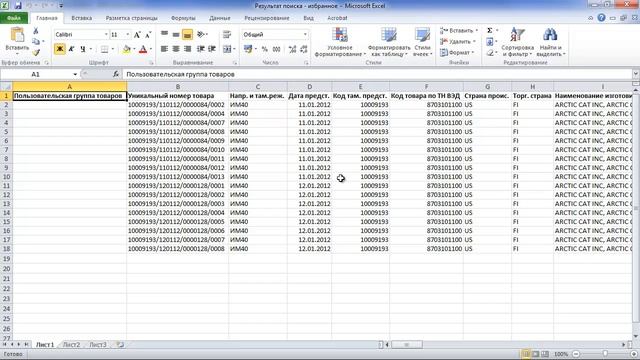Switch to Разметка страницы tab
This screenshot has width=640, height=360.
click(131, 18)
